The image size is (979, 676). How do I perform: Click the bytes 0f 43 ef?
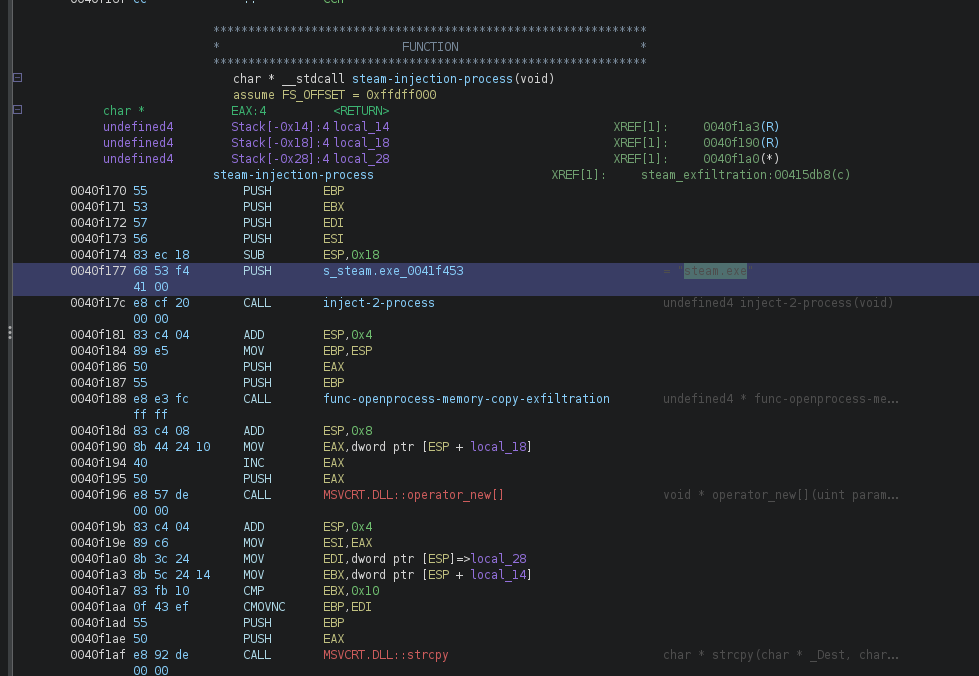click(x=161, y=607)
